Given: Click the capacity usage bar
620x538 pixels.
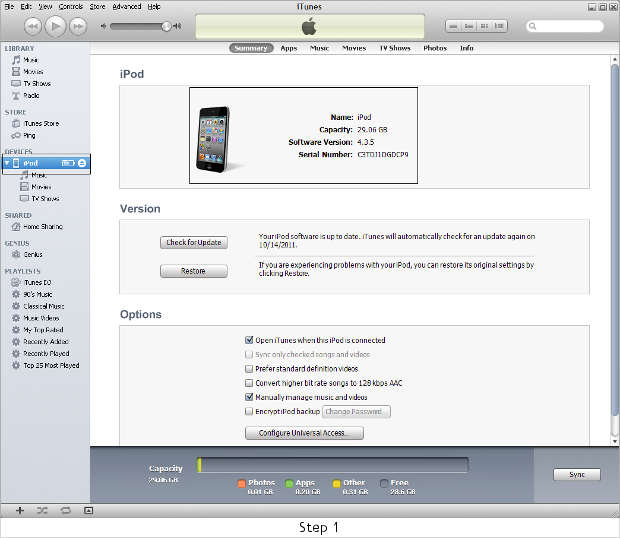Looking at the screenshot, I should tap(332, 465).
